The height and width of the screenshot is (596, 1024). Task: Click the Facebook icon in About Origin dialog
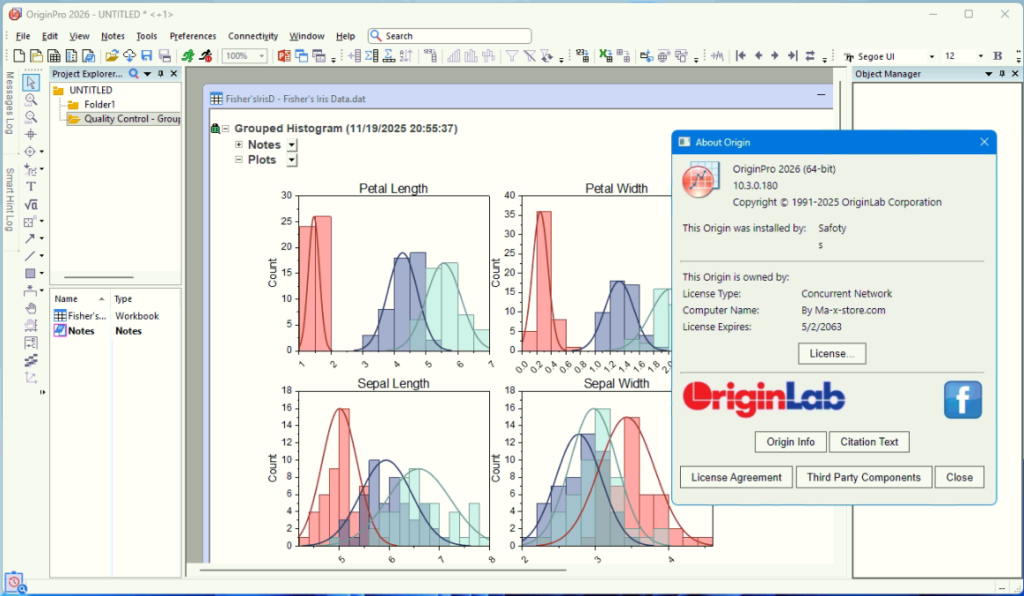[x=961, y=399]
